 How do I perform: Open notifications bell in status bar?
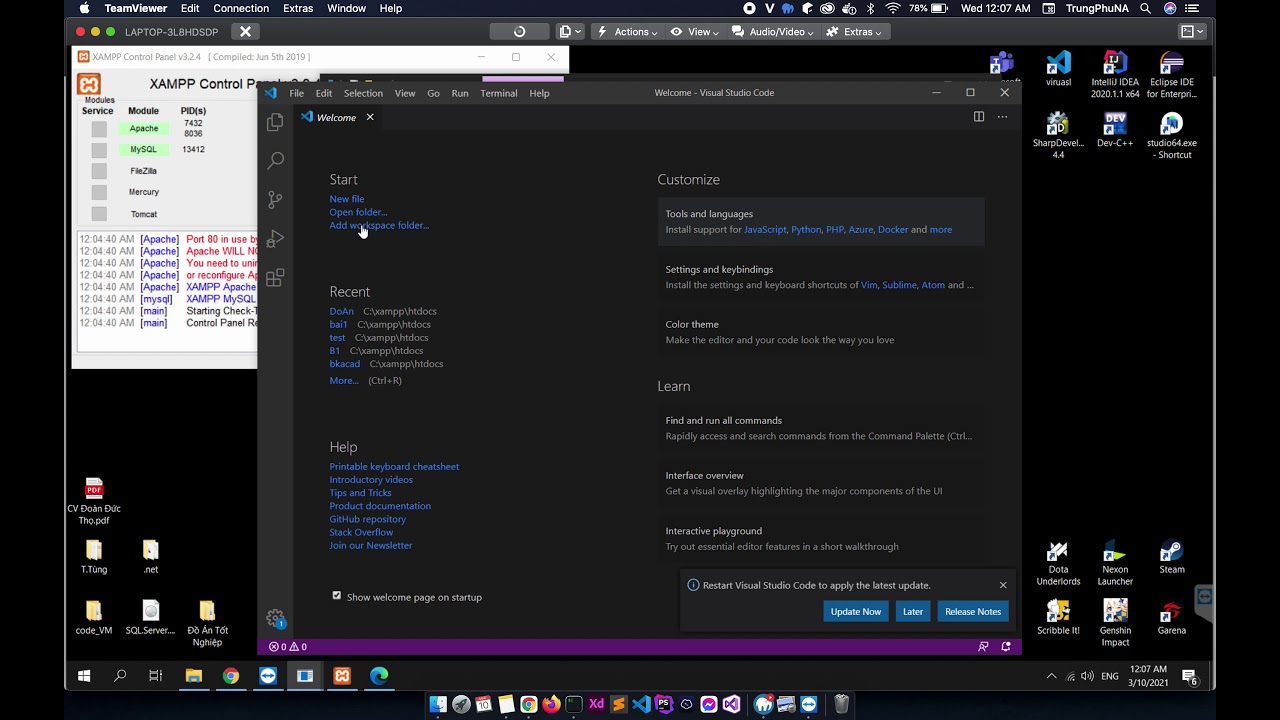[1006, 647]
